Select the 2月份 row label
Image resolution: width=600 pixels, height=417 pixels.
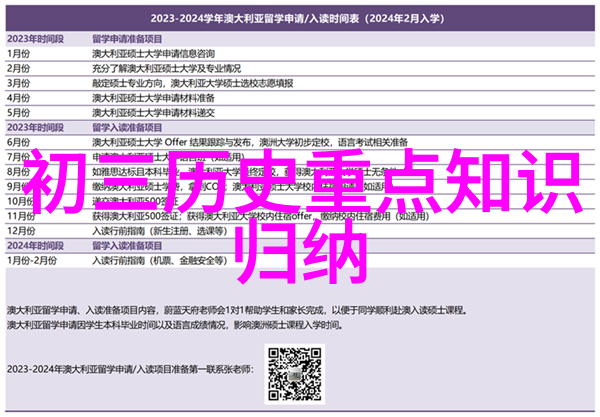coord(19,70)
